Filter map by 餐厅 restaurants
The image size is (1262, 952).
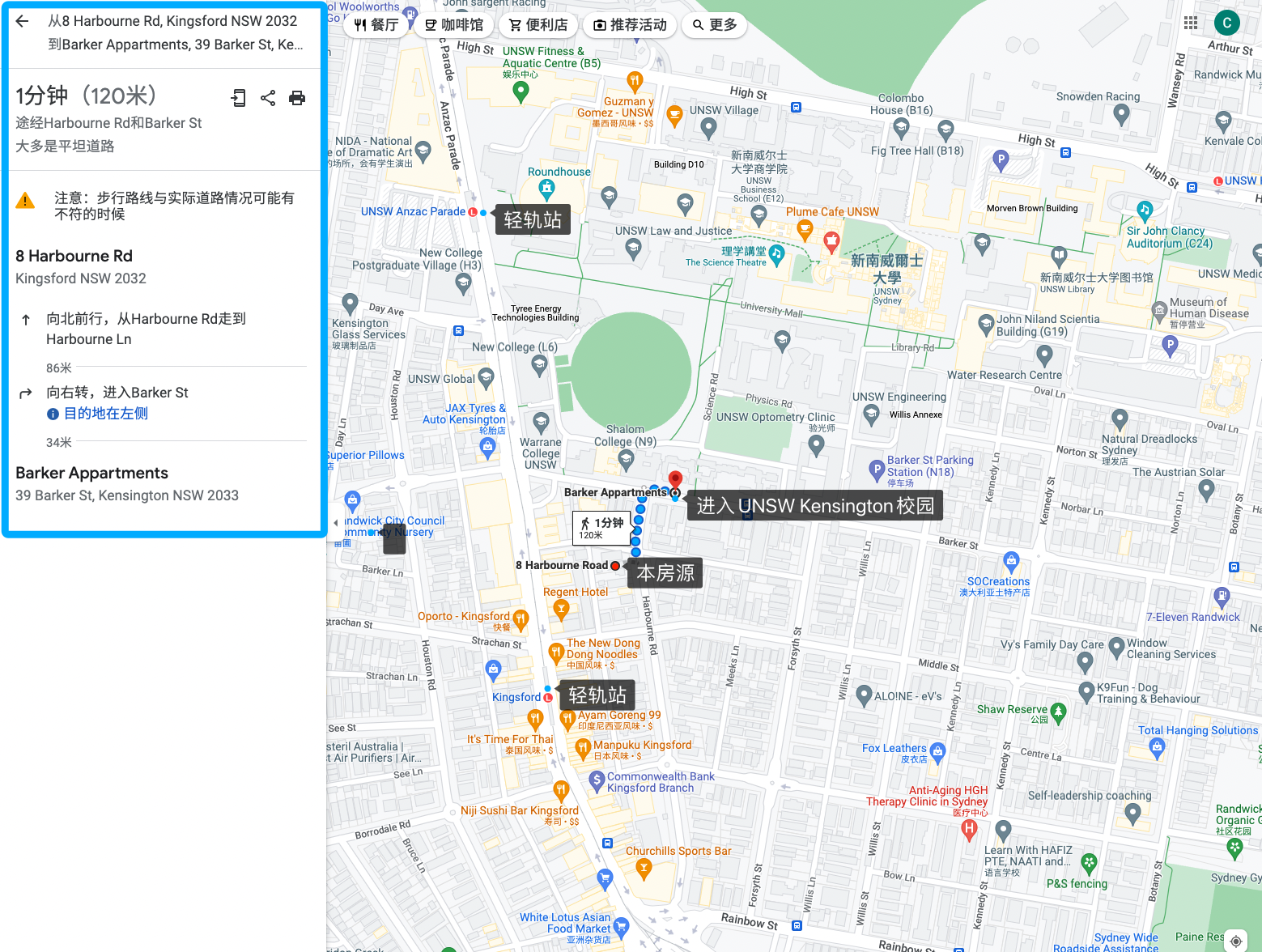click(x=376, y=25)
